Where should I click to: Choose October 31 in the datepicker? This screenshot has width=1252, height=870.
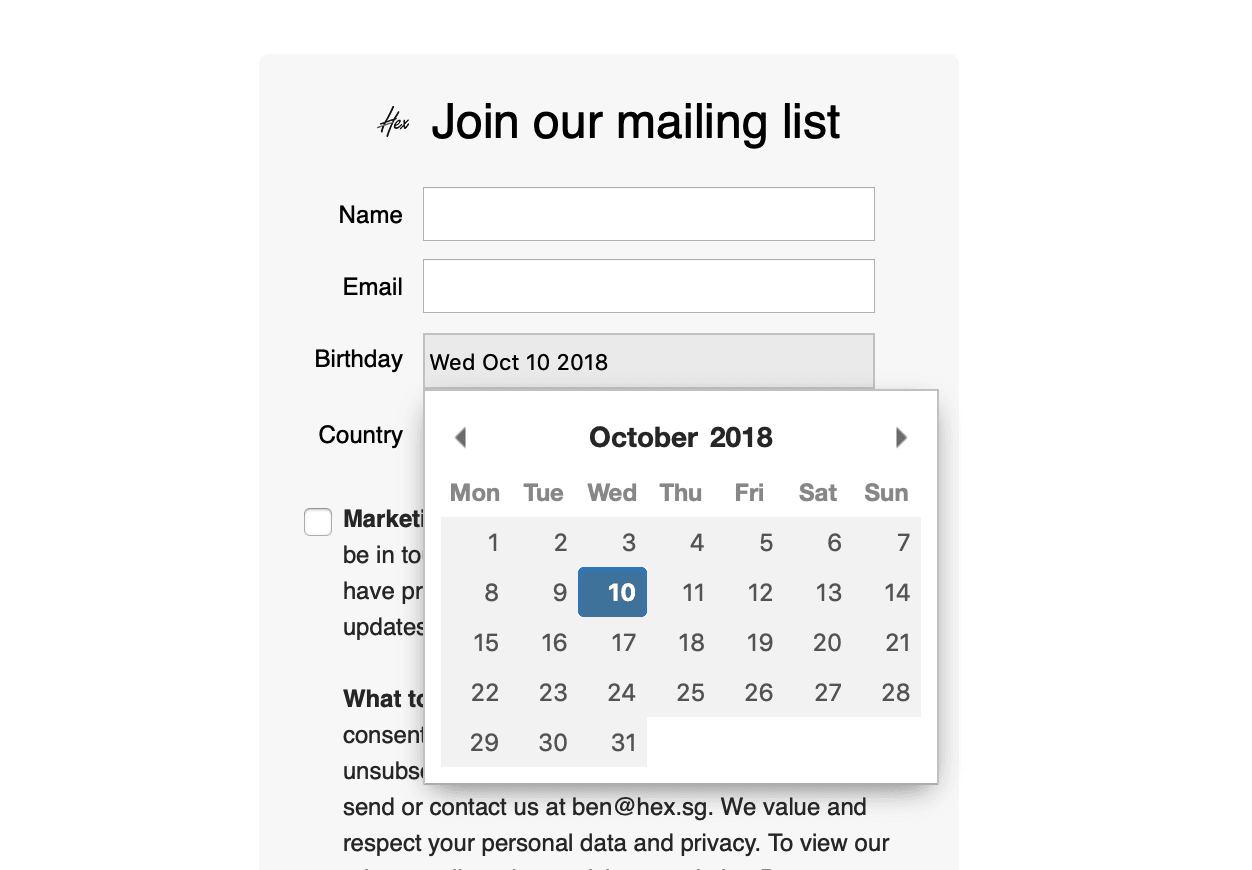click(x=612, y=742)
